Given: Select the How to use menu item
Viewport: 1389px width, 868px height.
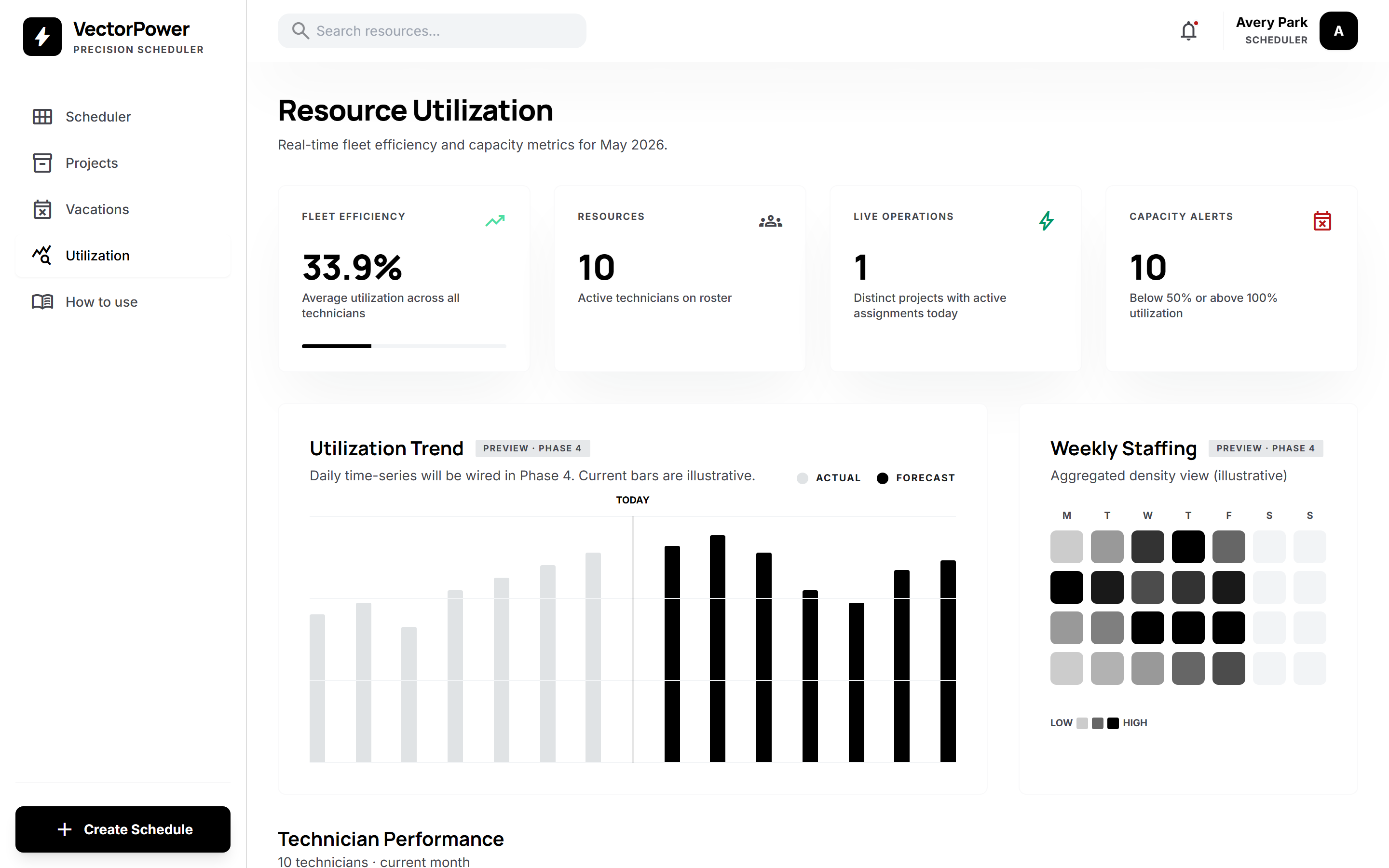Looking at the screenshot, I should [x=123, y=302].
